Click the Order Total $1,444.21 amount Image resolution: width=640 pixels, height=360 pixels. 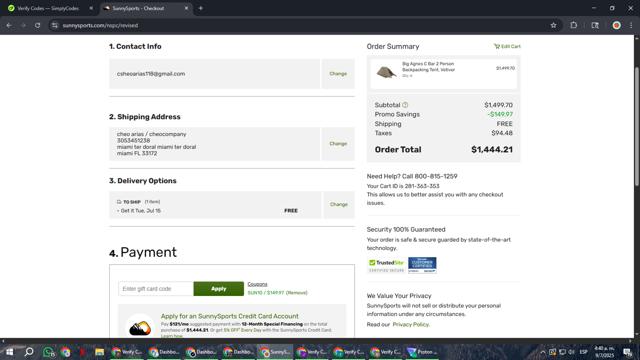[x=492, y=149]
